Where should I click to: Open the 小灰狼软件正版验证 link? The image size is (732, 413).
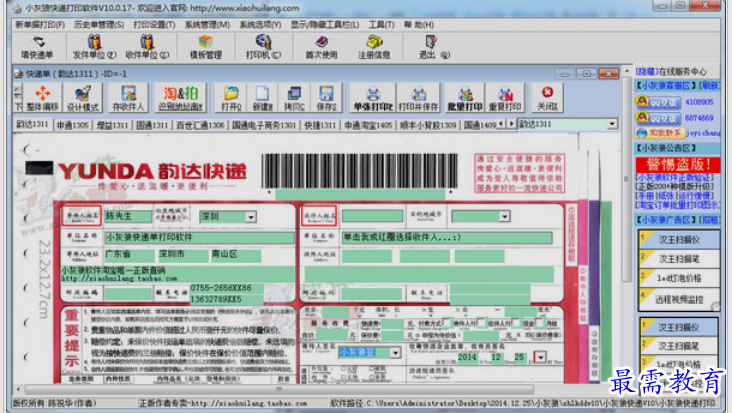click(x=675, y=178)
